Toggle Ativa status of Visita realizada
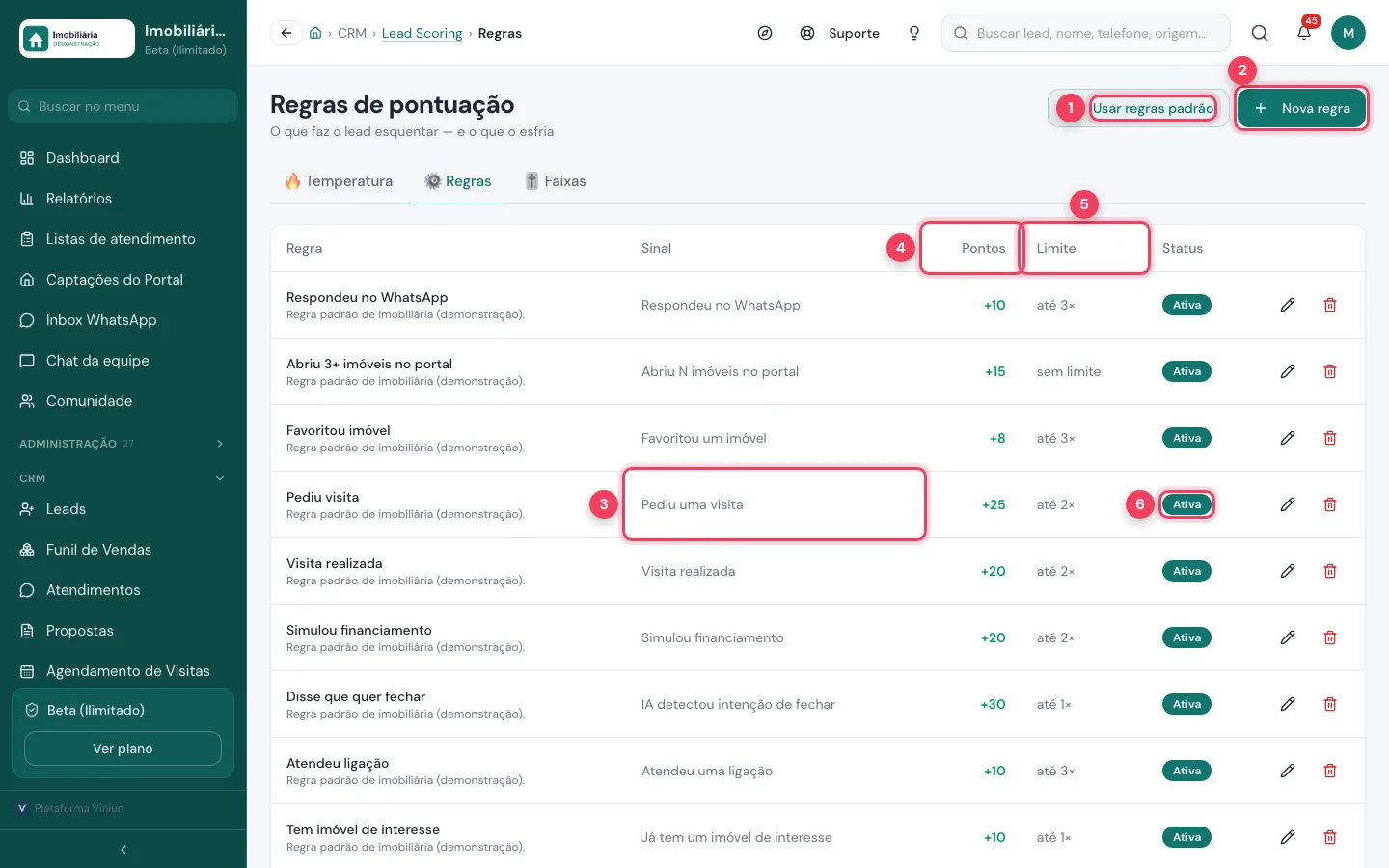This screenshot has width=1389, height=868. click(1186, 571)
